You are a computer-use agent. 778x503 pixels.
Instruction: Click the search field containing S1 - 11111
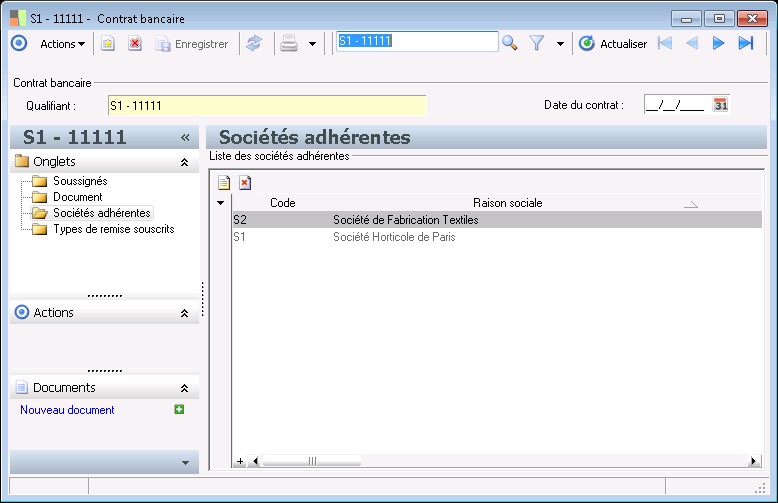click(x=417, y=41)
